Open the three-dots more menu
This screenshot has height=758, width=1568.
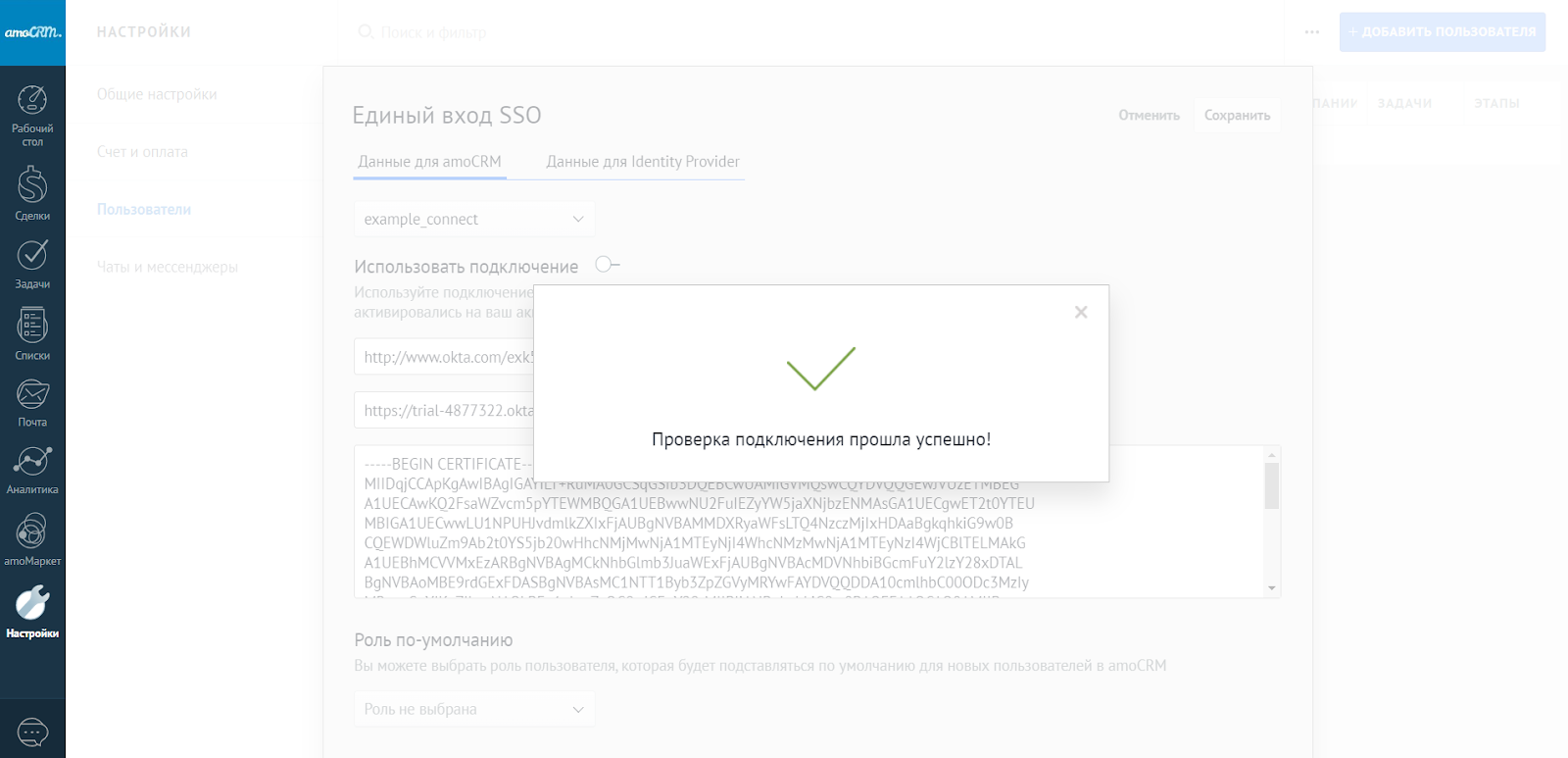coord(1312,32)
